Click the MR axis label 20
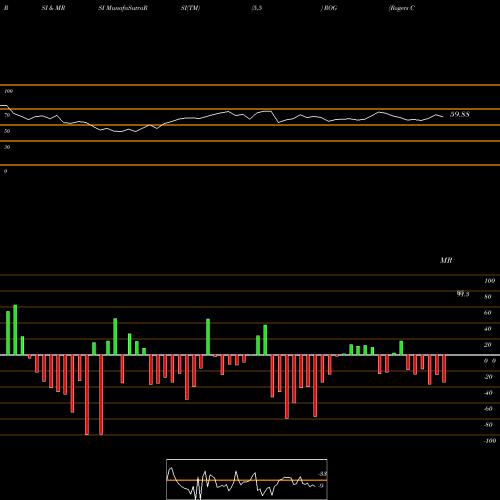This screenshot has width=500, height=500. tap(488, 345)
